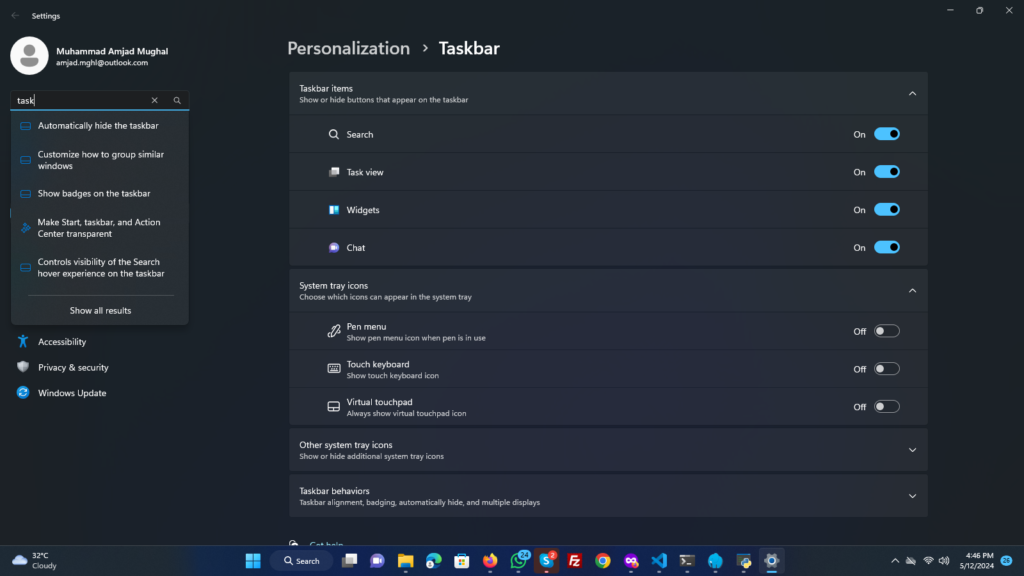
Task: Turn on Touch keyboard toggle
Action: 886,369
